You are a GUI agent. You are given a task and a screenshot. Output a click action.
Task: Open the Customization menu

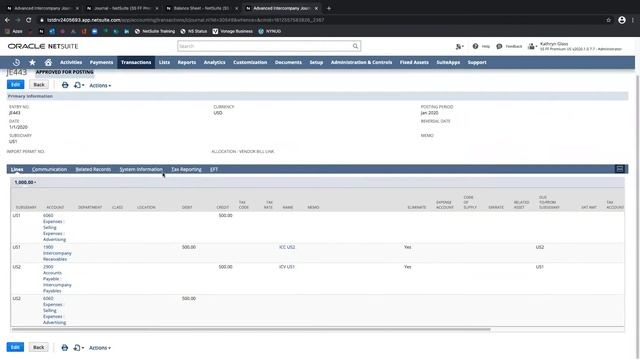250,62
